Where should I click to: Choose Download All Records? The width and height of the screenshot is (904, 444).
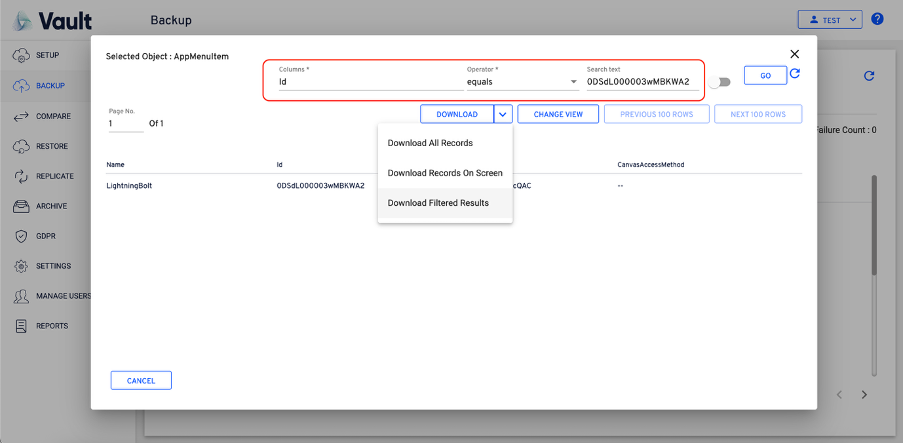pos(430,143)
